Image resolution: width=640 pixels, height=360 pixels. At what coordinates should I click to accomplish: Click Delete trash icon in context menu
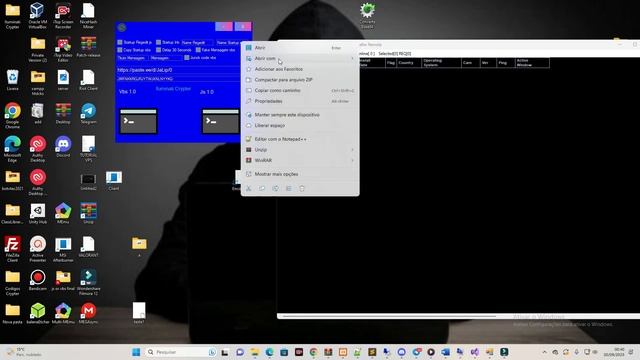302,188
